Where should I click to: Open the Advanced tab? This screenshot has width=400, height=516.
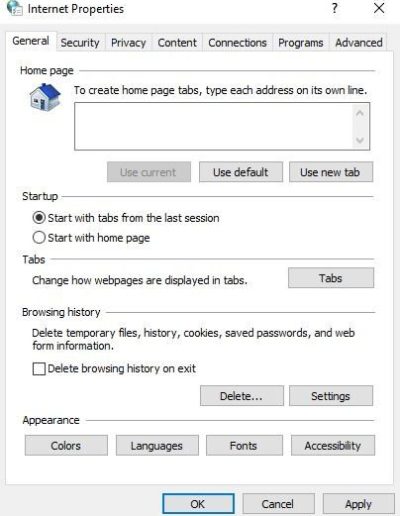pos(359,43)
